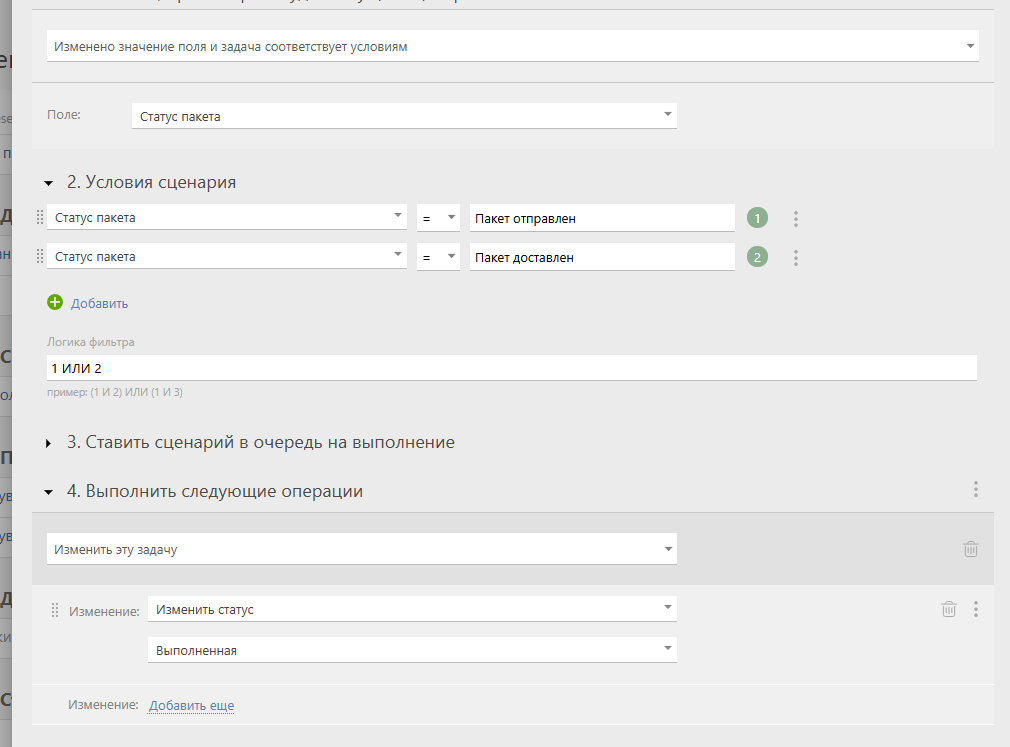Grab the drag handle of the first condition
The image size is (1010, 747).
[x=40, y=217]
